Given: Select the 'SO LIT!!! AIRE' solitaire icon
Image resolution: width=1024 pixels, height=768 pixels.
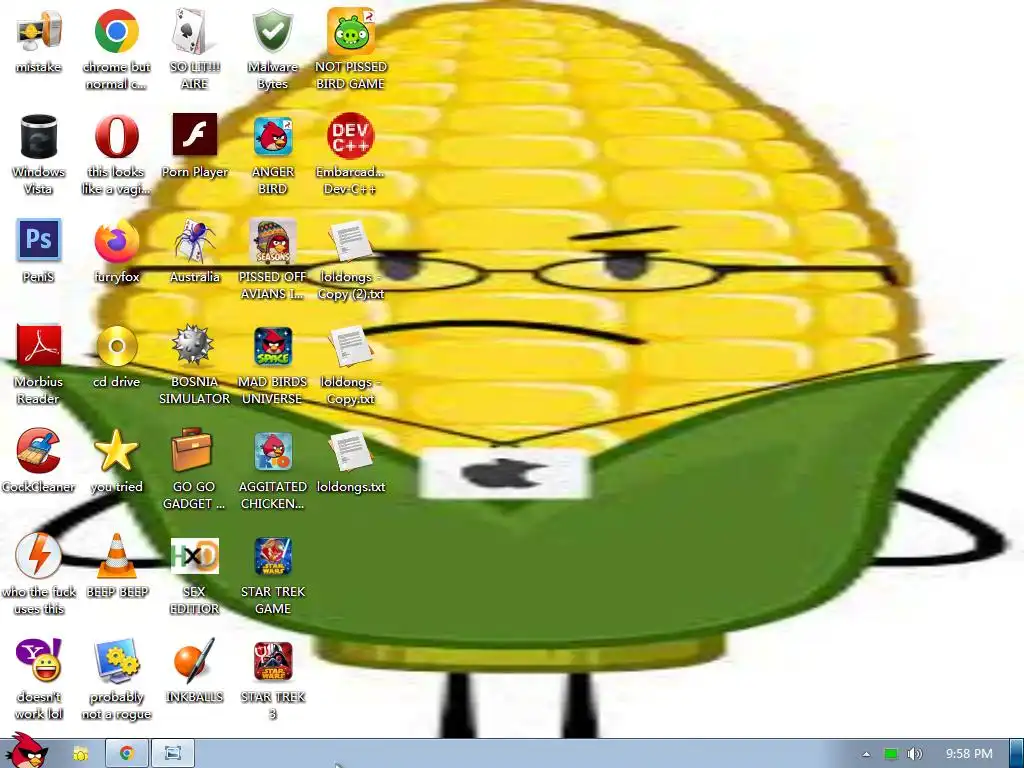Looking at the screenshot, I should click(194, 31).
